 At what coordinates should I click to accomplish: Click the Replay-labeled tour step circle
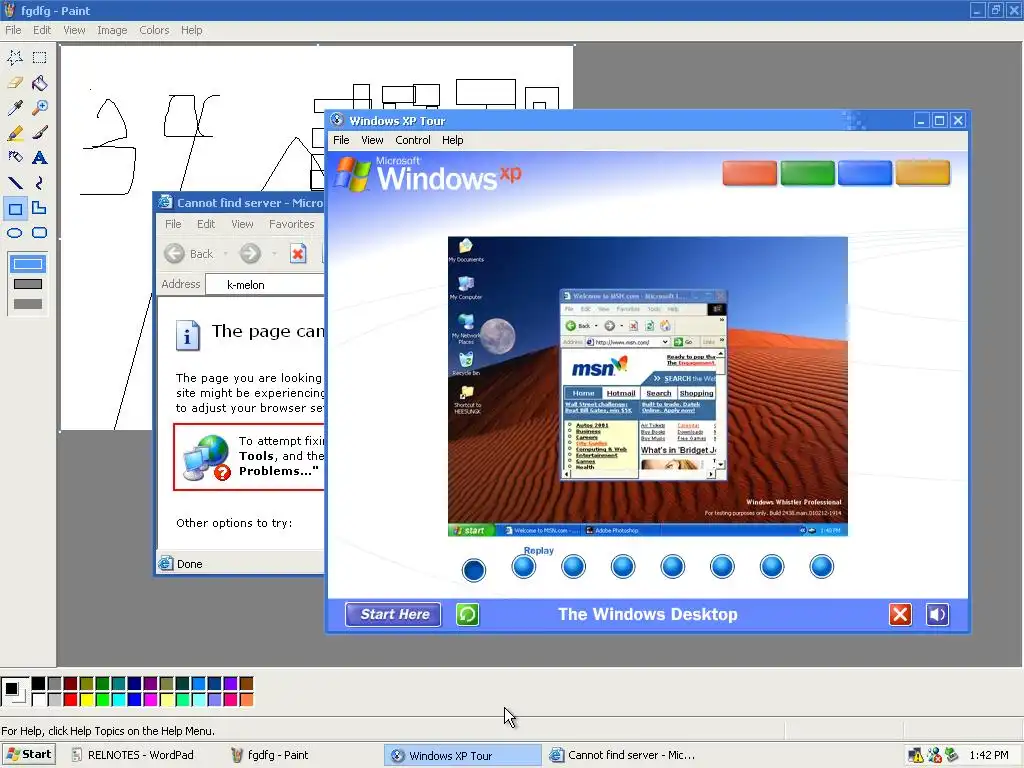[524, 566]
